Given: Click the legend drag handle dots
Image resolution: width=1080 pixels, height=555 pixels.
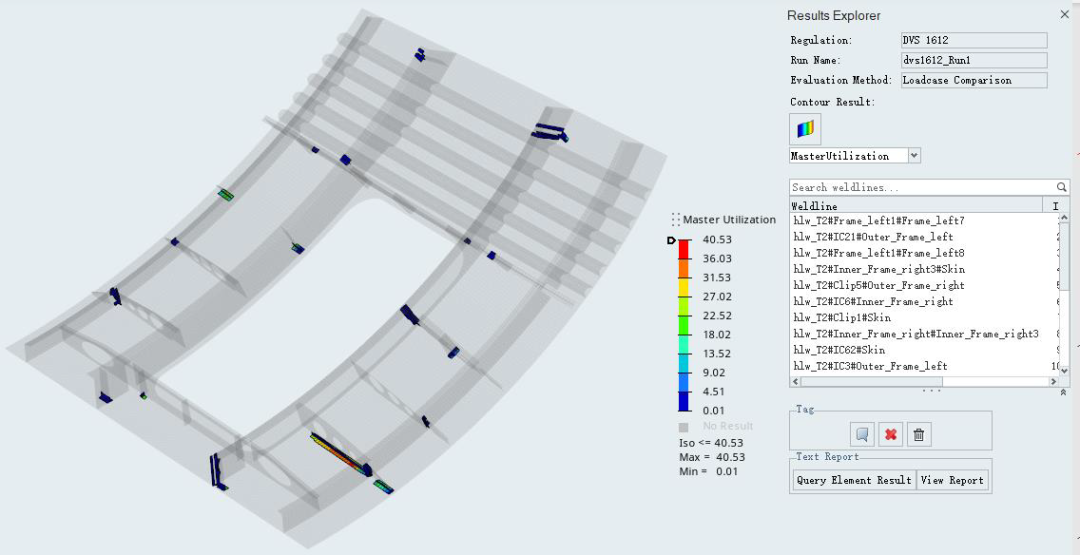Looking at the screenshot, I should pyautogui.click(x=676, y=219).
